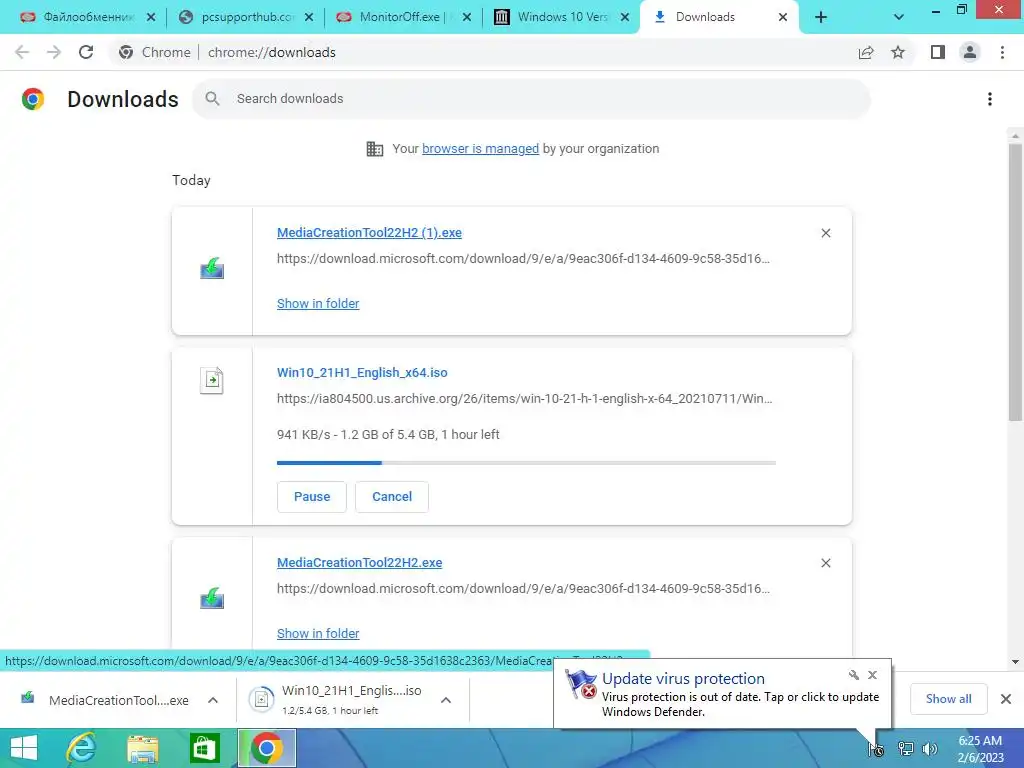The height and width of the screenshot is (768, 1024).
Task: Remove MediaCreationTool22H2 (1).exe from the list
Action: tap(826, 233)
